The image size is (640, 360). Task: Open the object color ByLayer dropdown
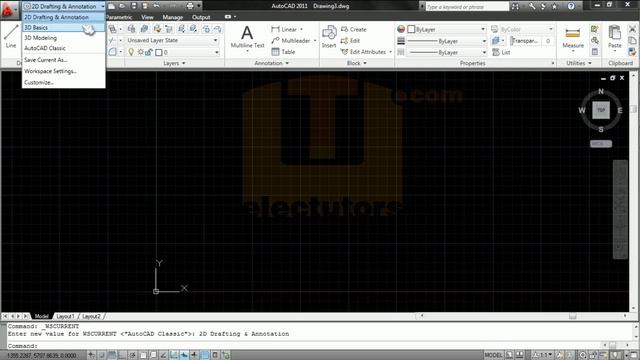click(x=447, y=29)
